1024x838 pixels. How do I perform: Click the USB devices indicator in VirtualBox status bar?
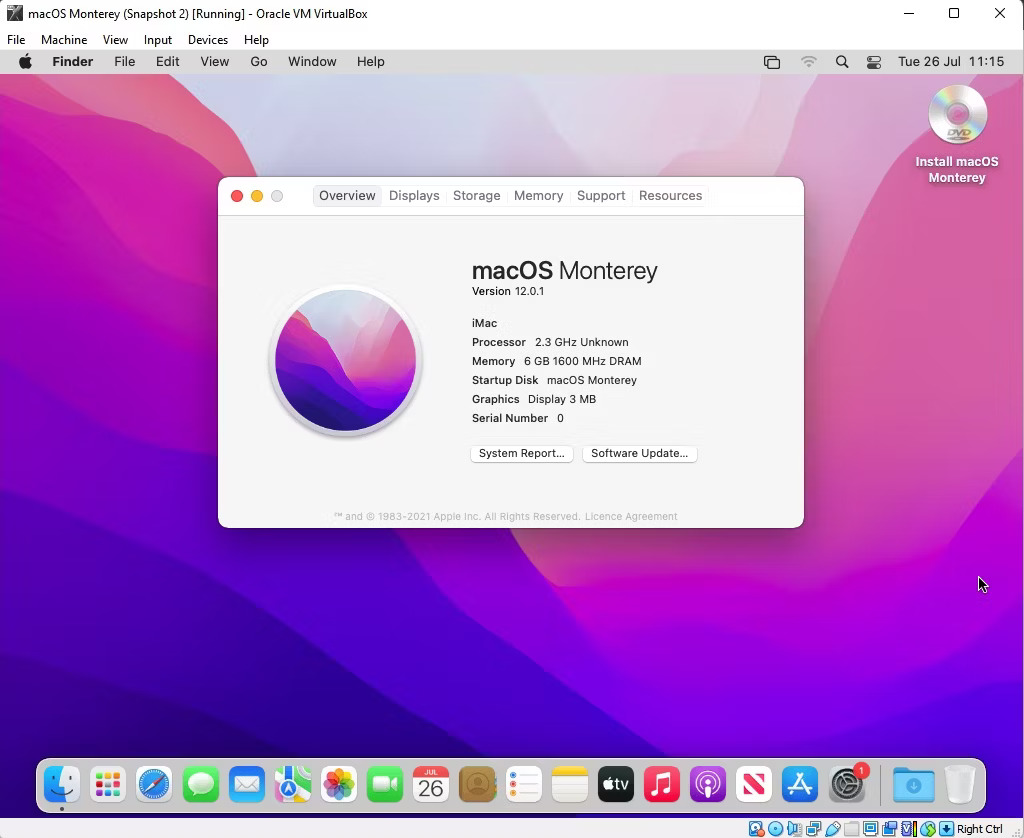pyautogui.click(x=833, y=829)
